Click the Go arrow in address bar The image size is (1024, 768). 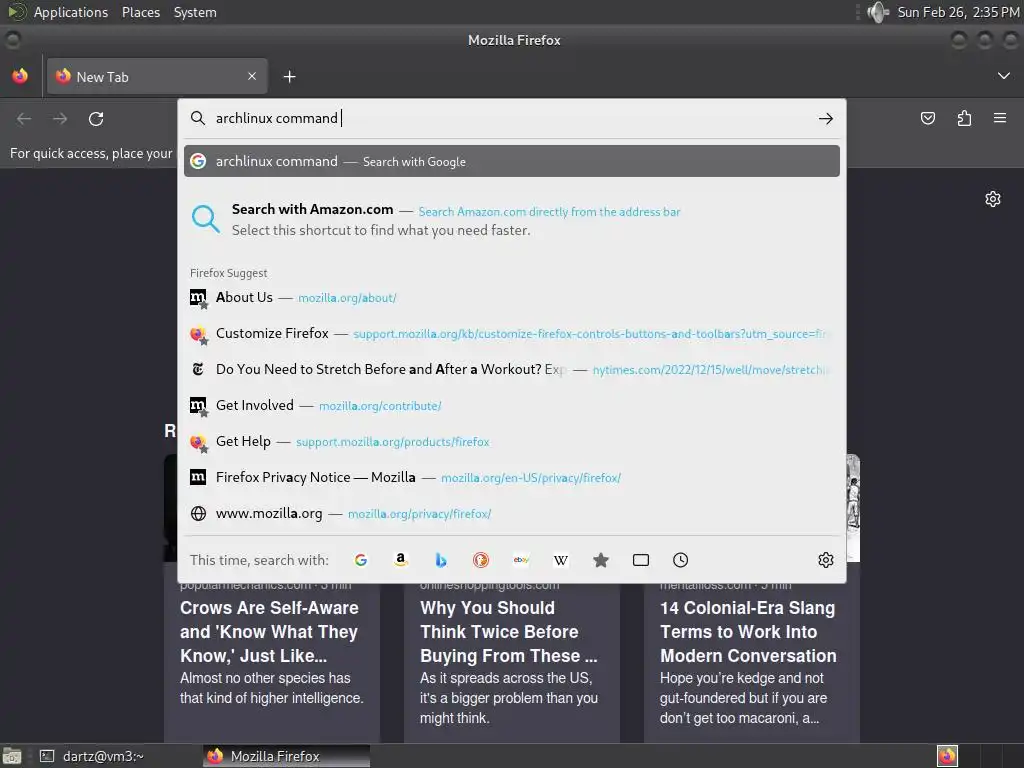(825, 118)
